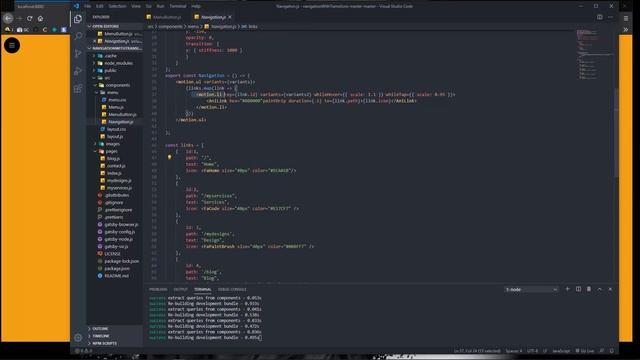The image size is (640, 360).
Task: Open the Help menu
Action: [196, 6]
